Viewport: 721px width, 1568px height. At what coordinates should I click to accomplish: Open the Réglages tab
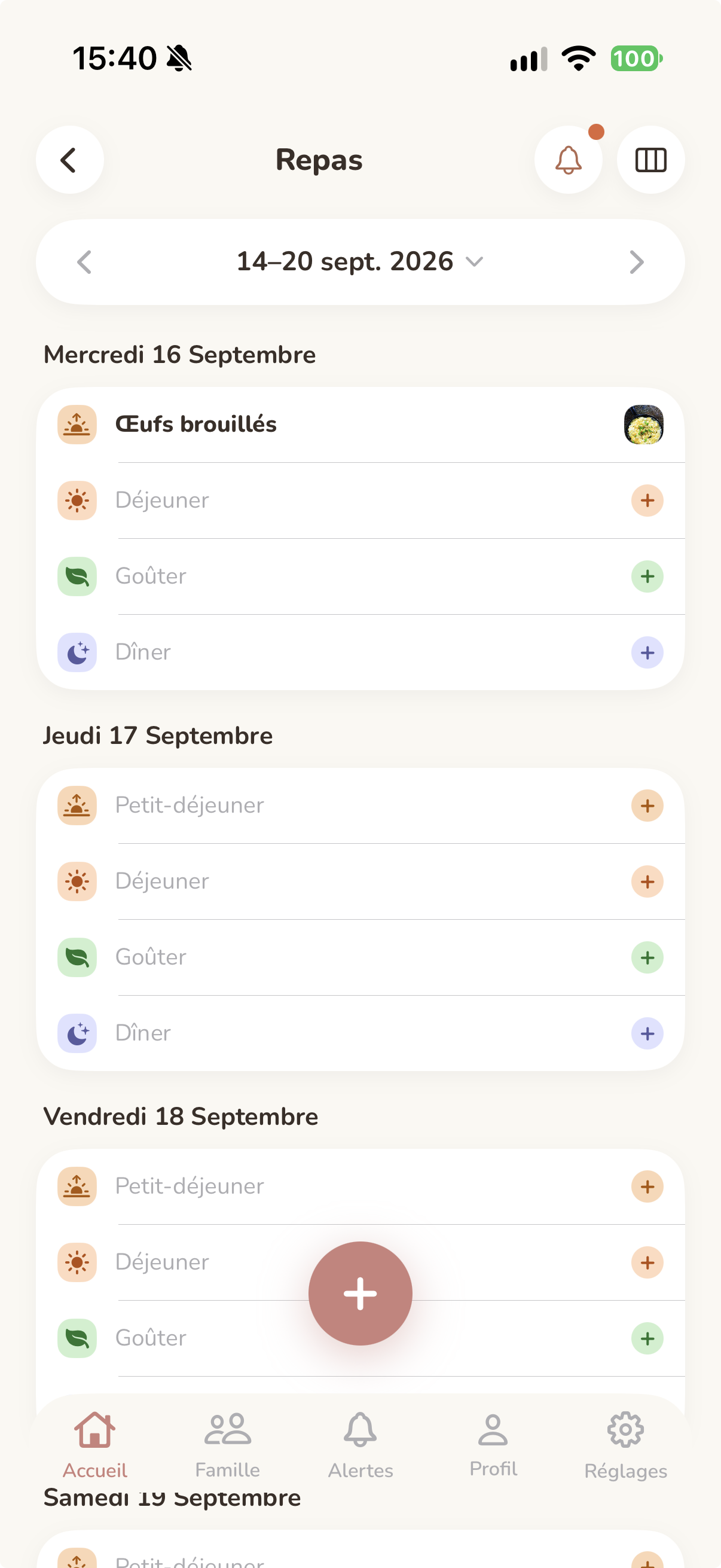click(625, 1445)
